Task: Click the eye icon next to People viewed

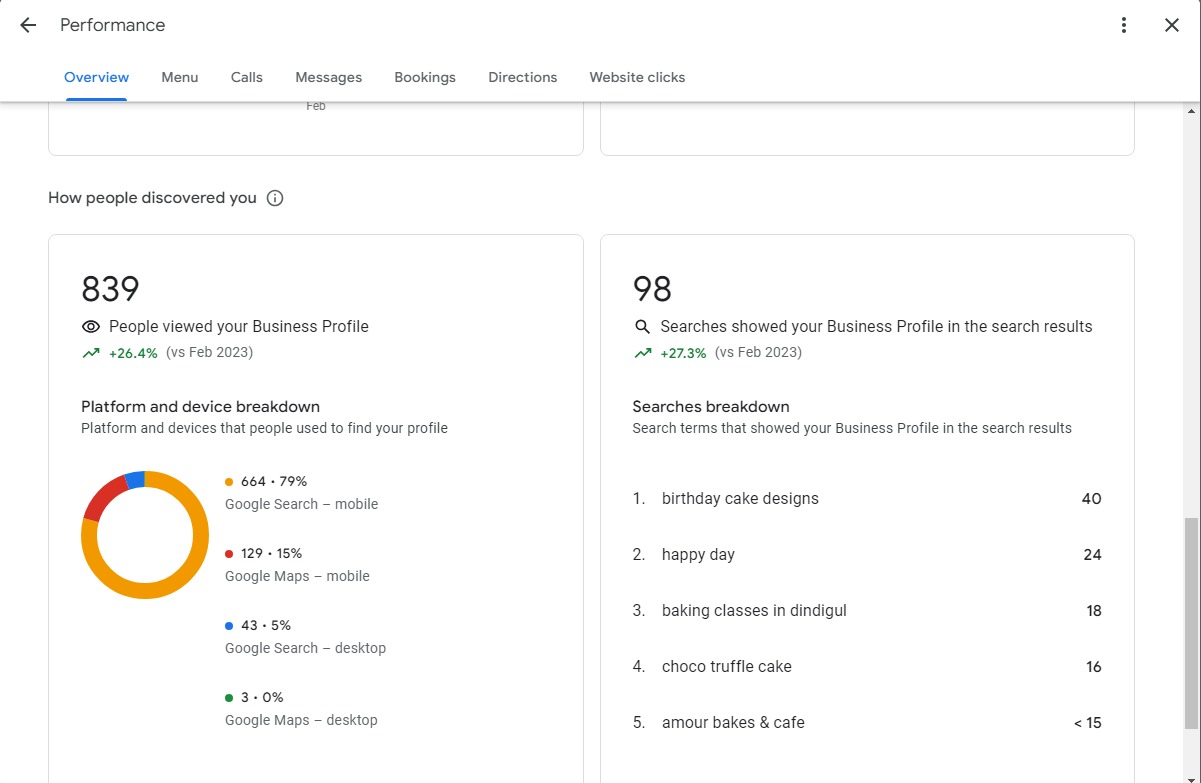Action: click(x=91, y=327)
